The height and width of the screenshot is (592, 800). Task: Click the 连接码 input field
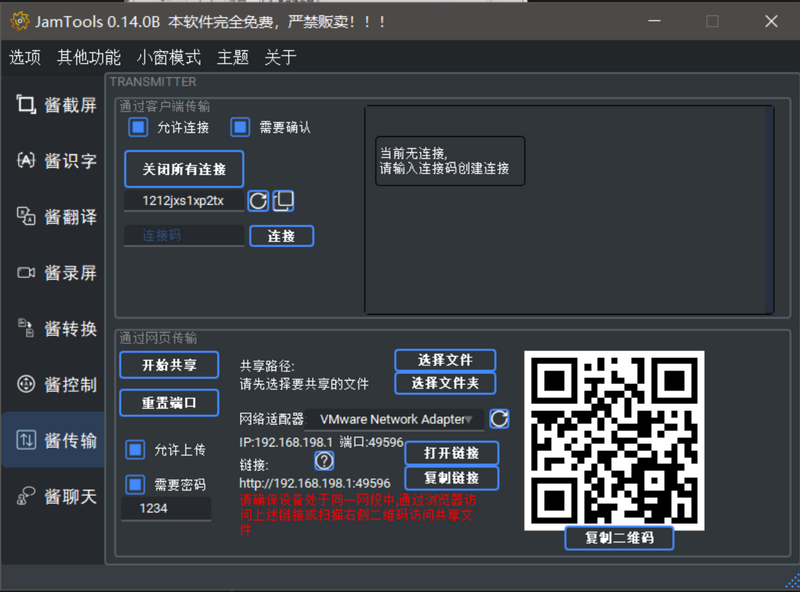184,236
